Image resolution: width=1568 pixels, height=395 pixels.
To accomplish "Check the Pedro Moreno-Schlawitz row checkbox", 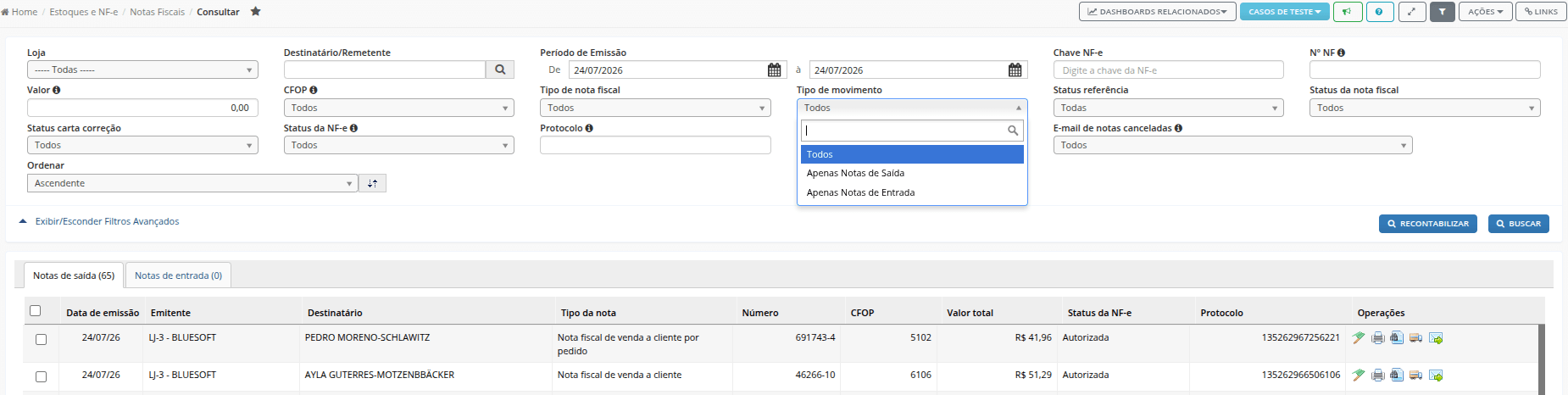I will coord(41,339).
